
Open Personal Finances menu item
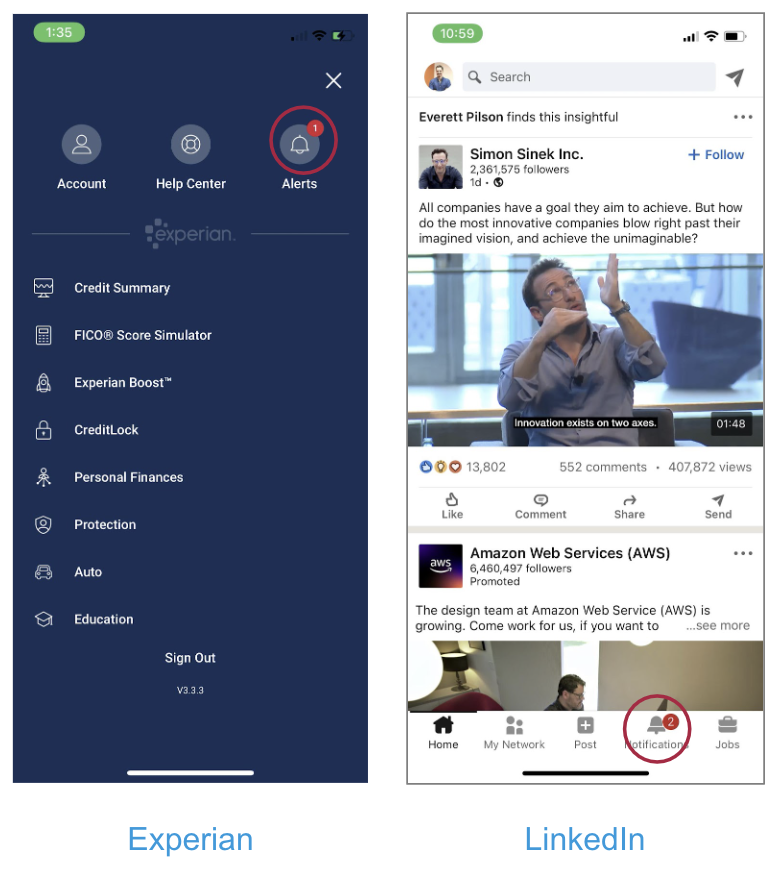(128, 477)
